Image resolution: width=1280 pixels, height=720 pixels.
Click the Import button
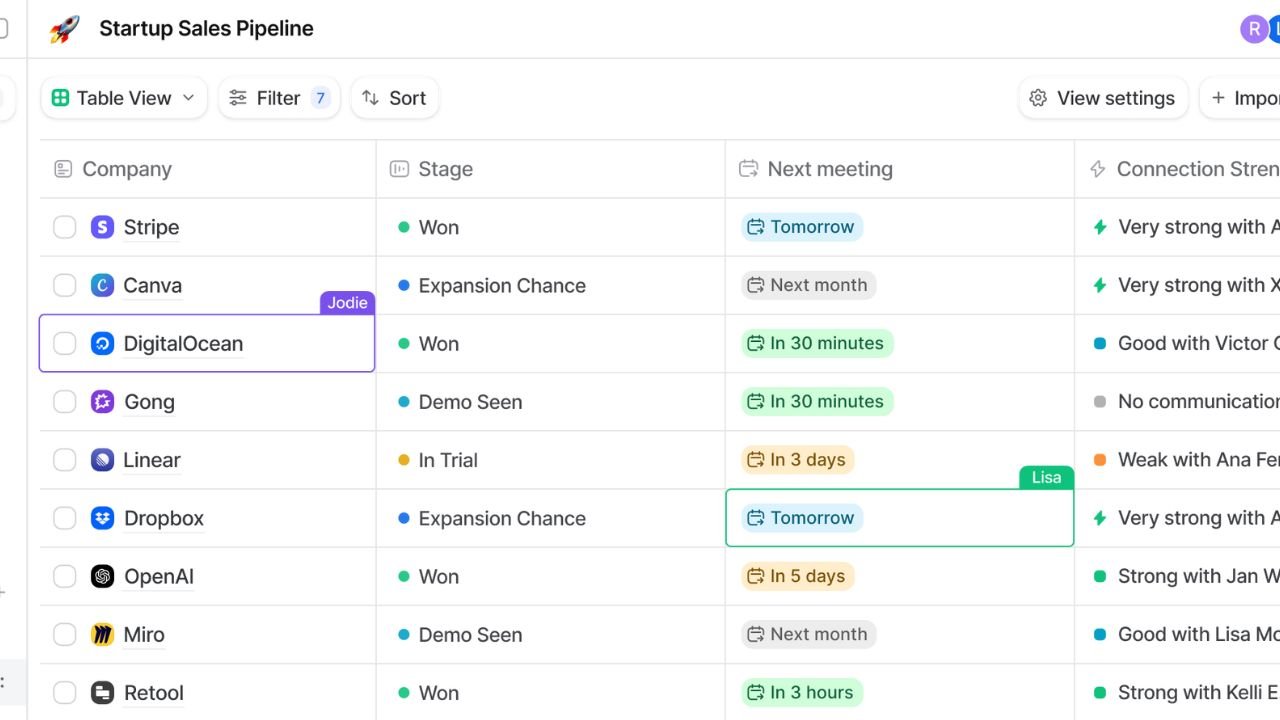click(1248, 97)
